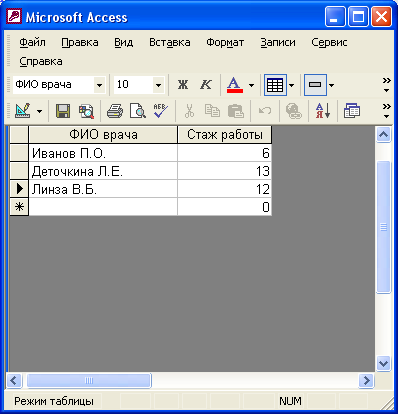398x414 pixels.
Task: Click the gridlines icon
Action: 275,85
